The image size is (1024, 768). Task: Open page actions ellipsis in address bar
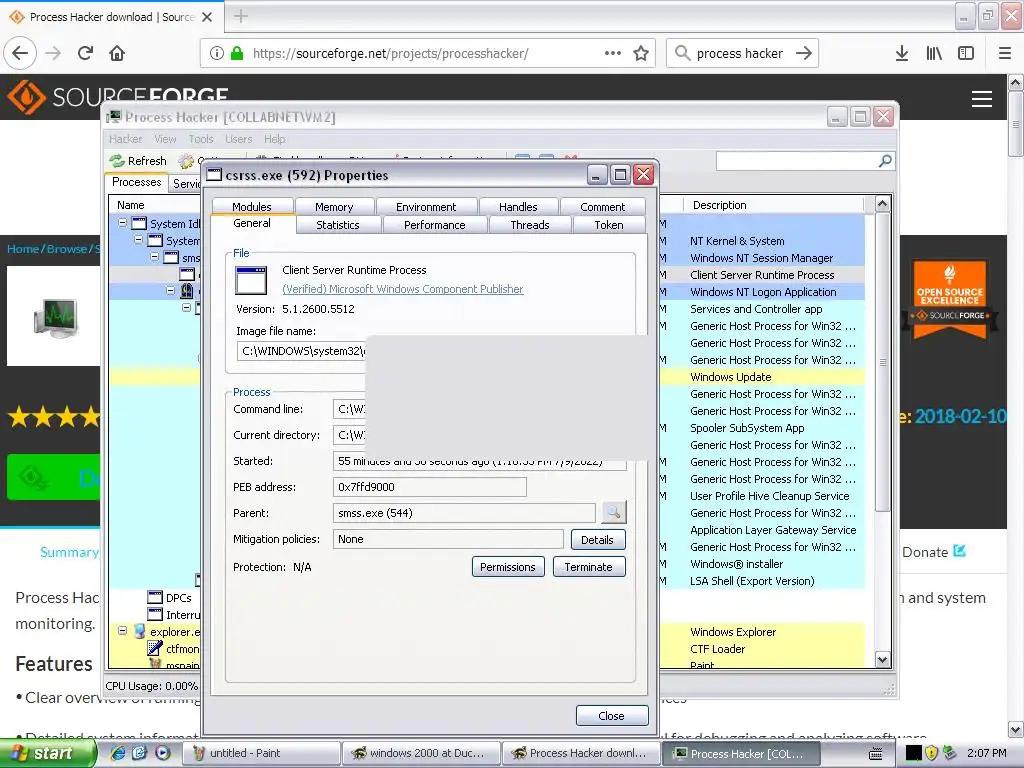(613, 53)
